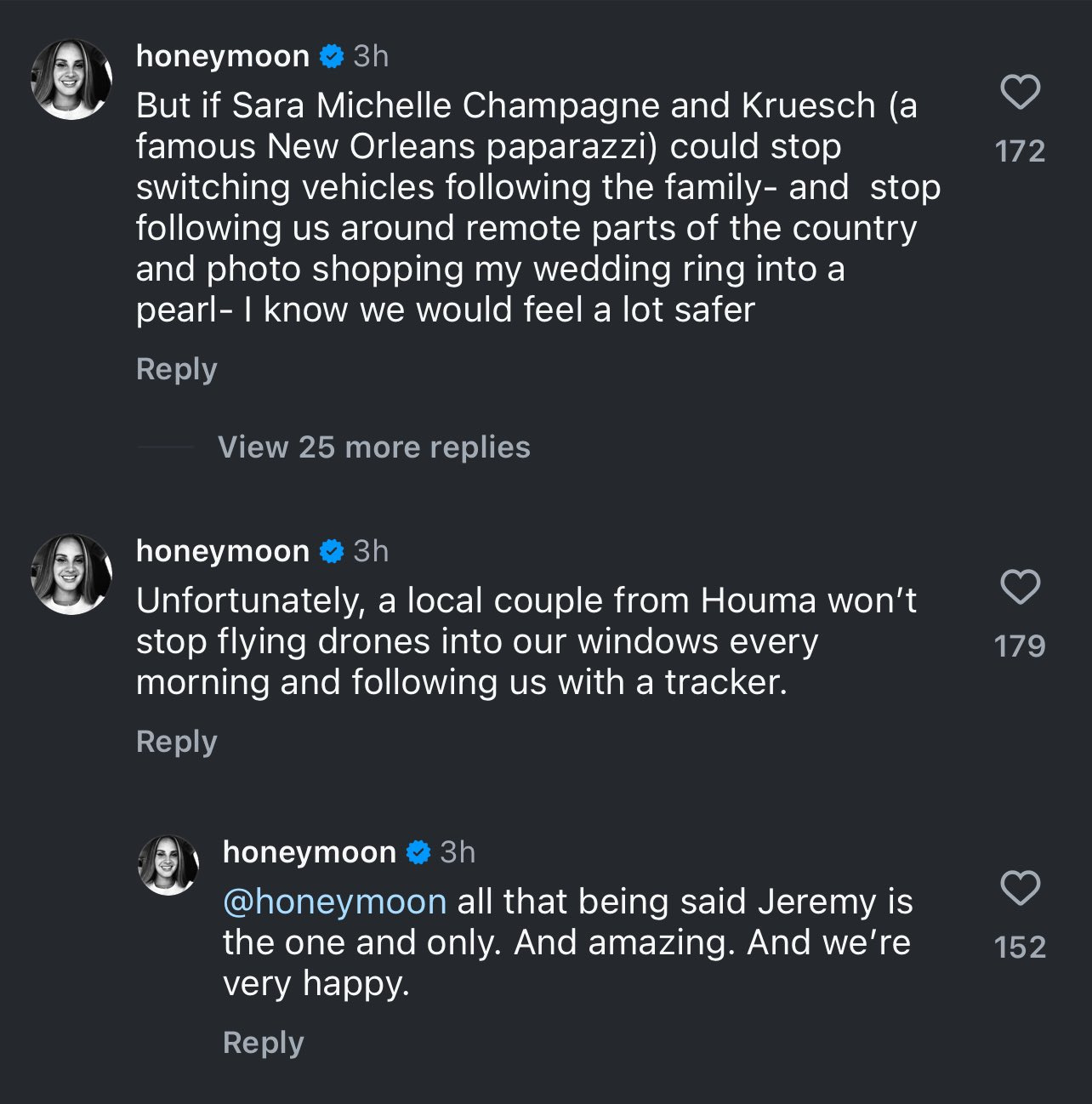Open the @honeymoon mention link
This screenshot has height=1104, width=1092.
[x=334, y=902]
